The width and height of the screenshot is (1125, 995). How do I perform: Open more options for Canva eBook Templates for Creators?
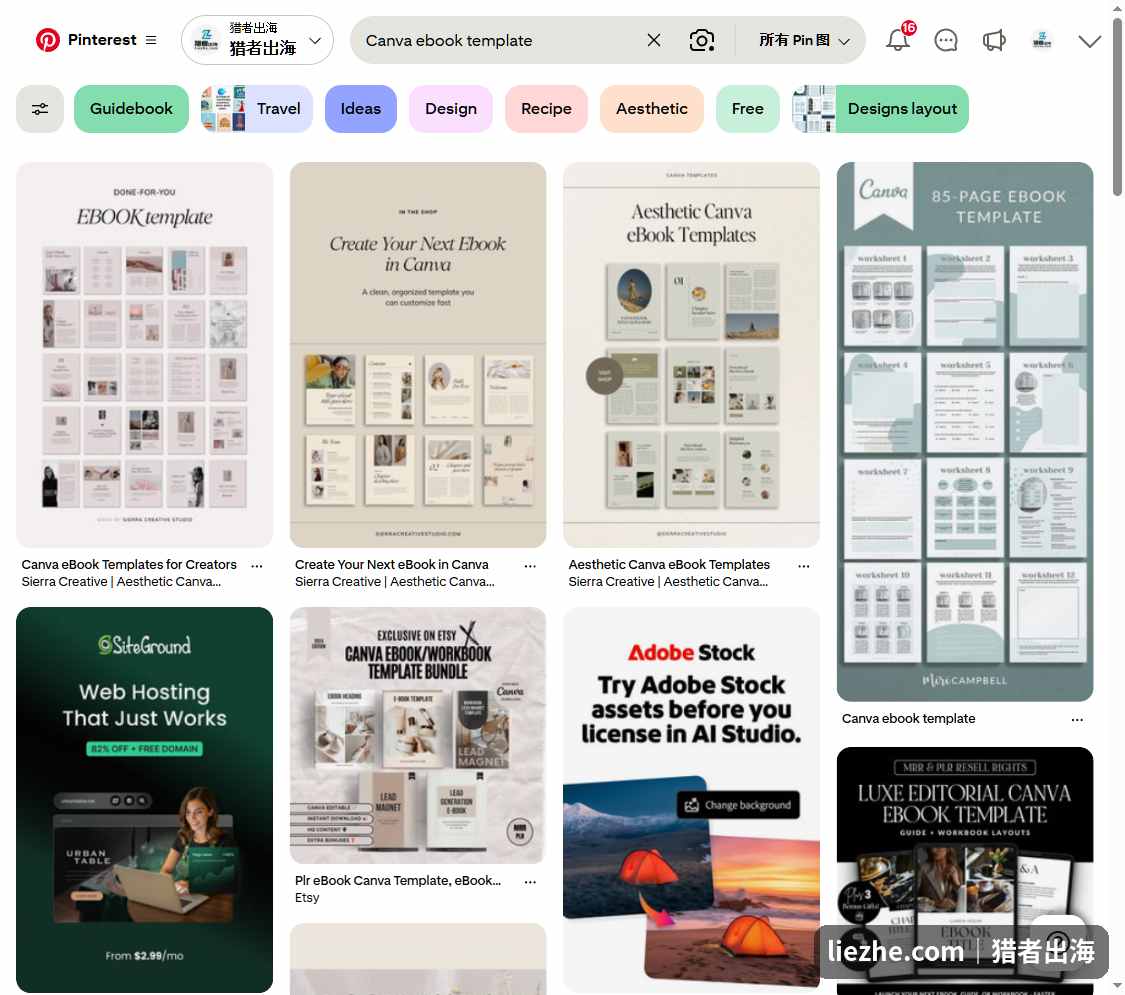(x=257, y=566)
